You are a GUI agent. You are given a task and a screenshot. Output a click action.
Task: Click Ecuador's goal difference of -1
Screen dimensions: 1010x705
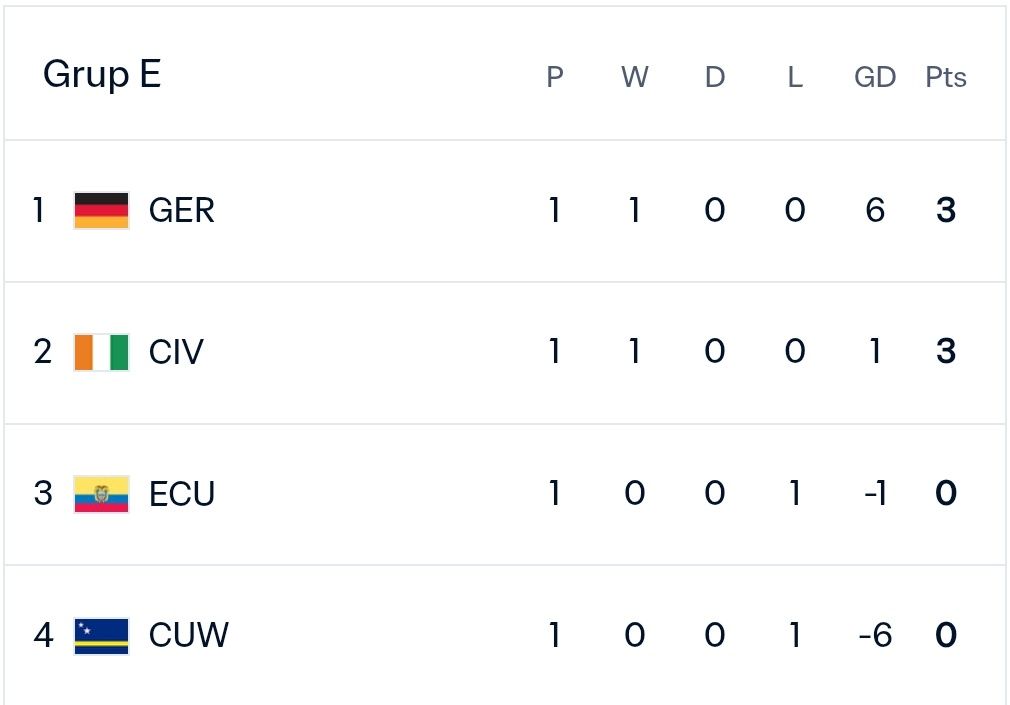(875, 494)
